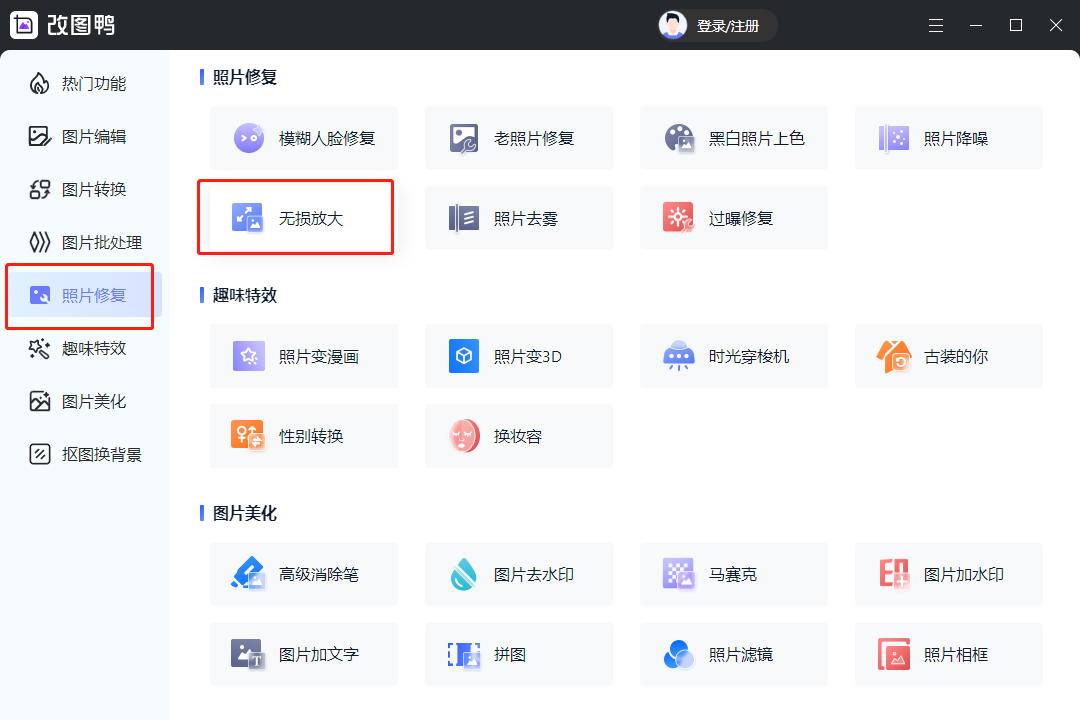The image size is (1080, 720).
Task: Open the hamburger menu near window controls
Action: (x=936, y=25)
